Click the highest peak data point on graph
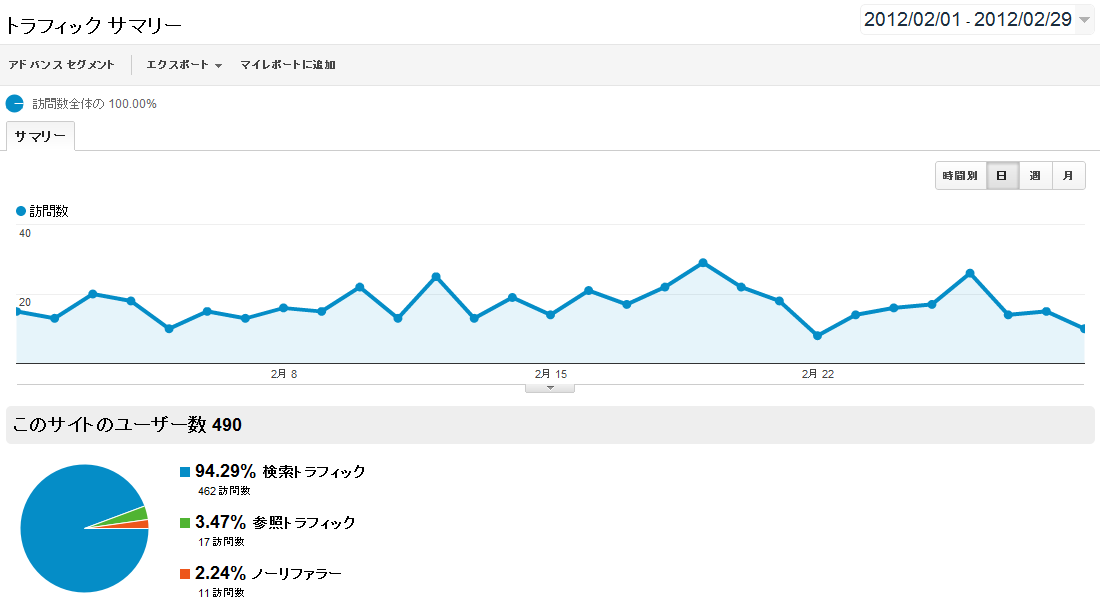This screenshot has width=1100, height=609. (703, 263)
